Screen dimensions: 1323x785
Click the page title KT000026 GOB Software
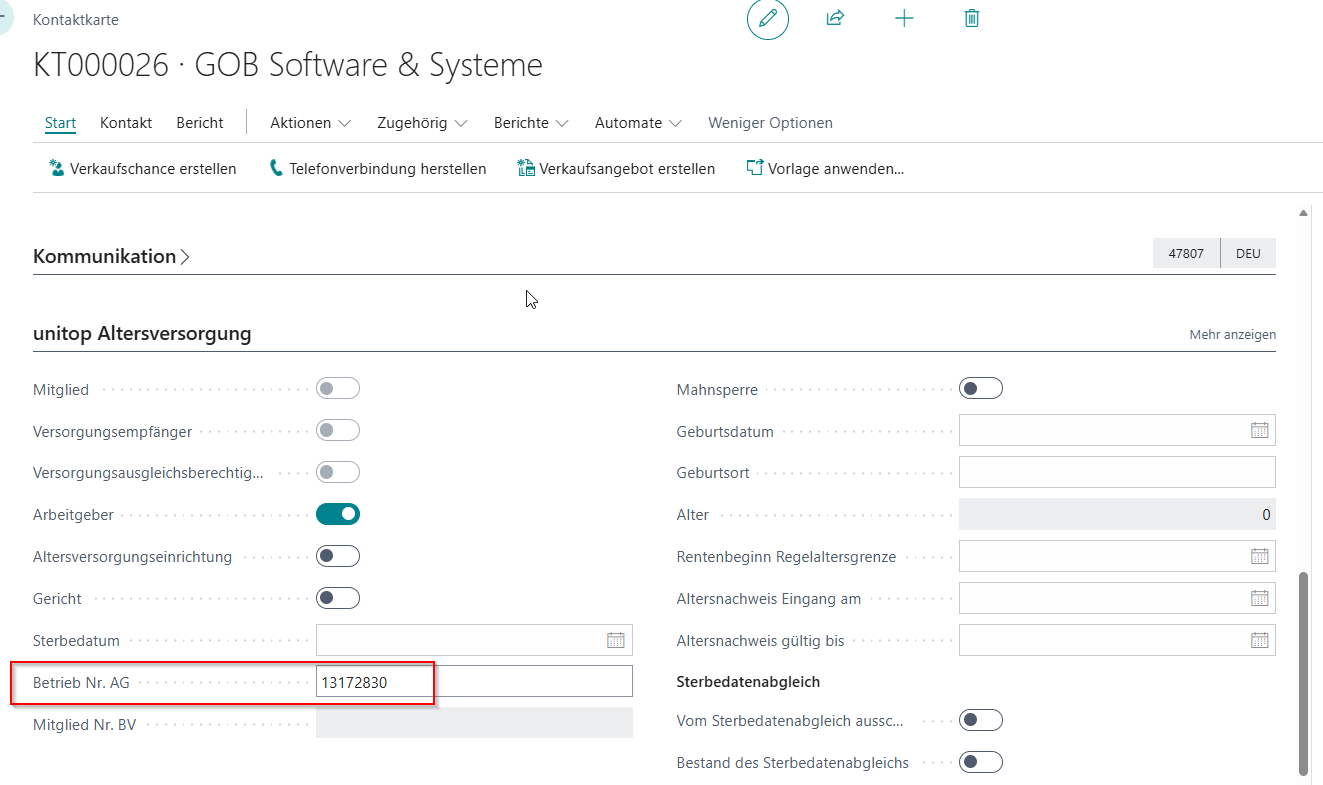[288, 65]
